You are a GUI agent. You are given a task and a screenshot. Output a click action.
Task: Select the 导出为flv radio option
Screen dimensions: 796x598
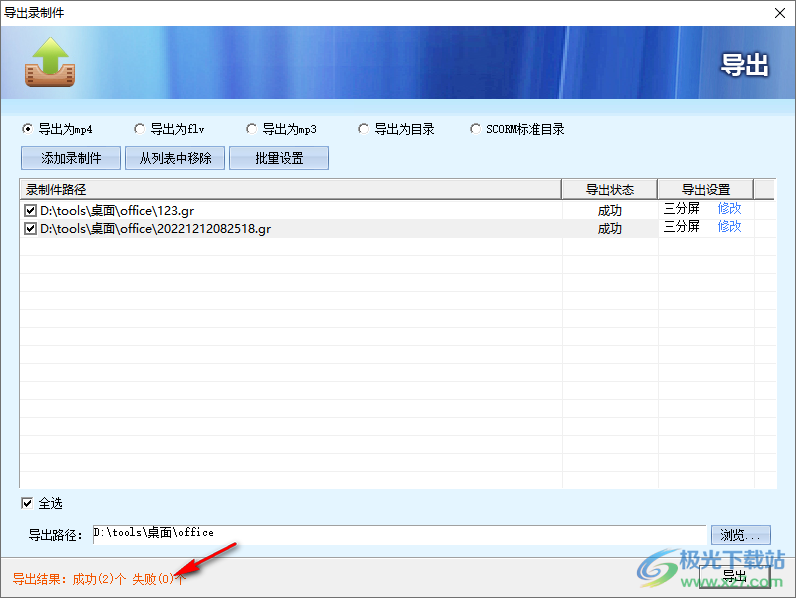[140, 129]
